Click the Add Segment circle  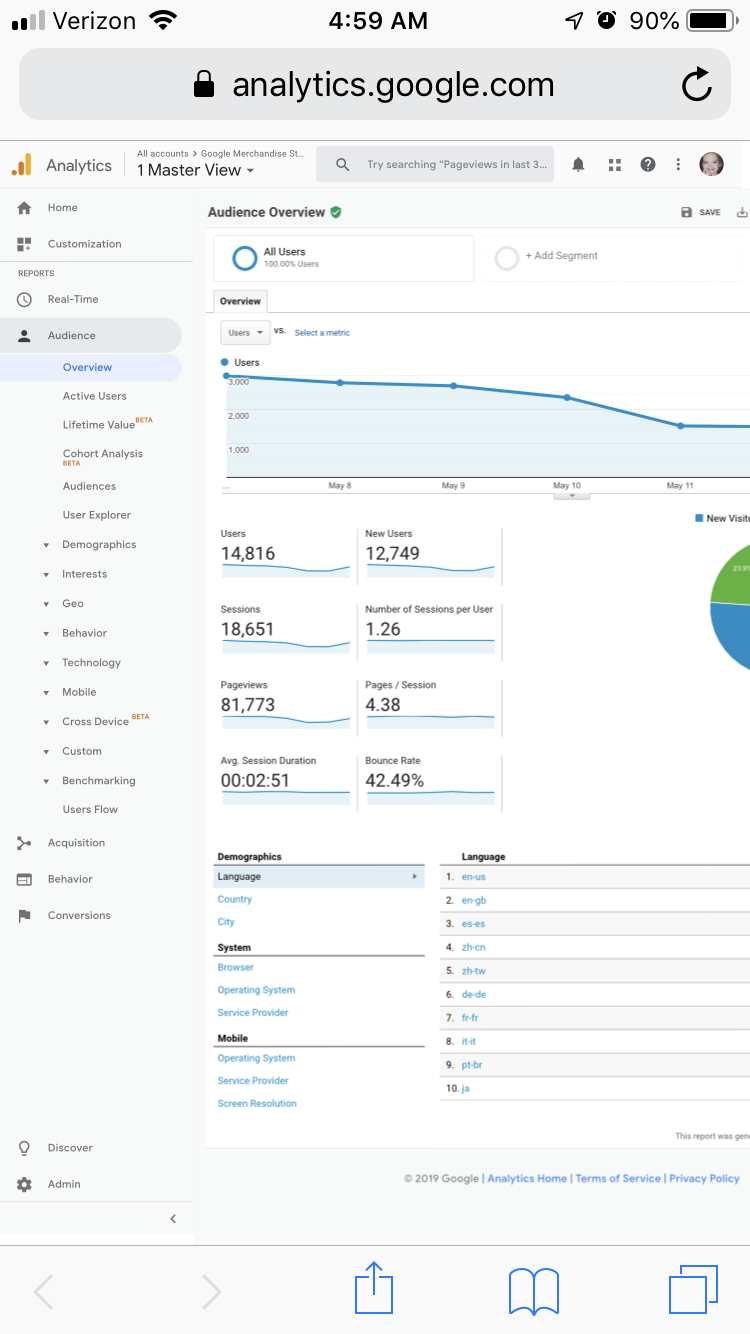point(506,258)
